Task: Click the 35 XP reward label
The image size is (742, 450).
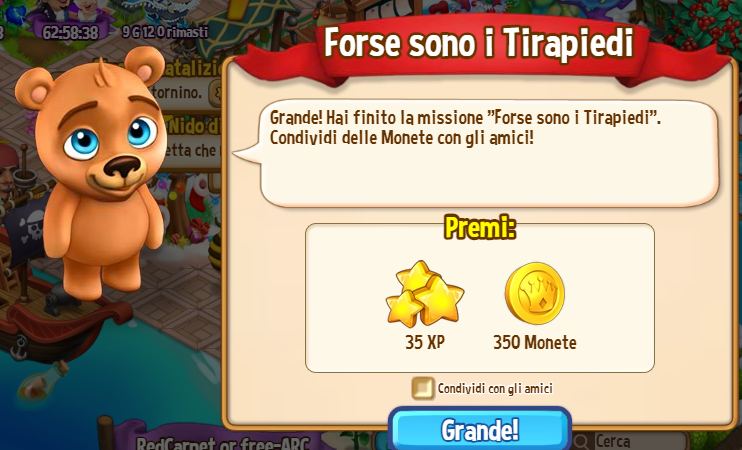Action: point(424,342)
